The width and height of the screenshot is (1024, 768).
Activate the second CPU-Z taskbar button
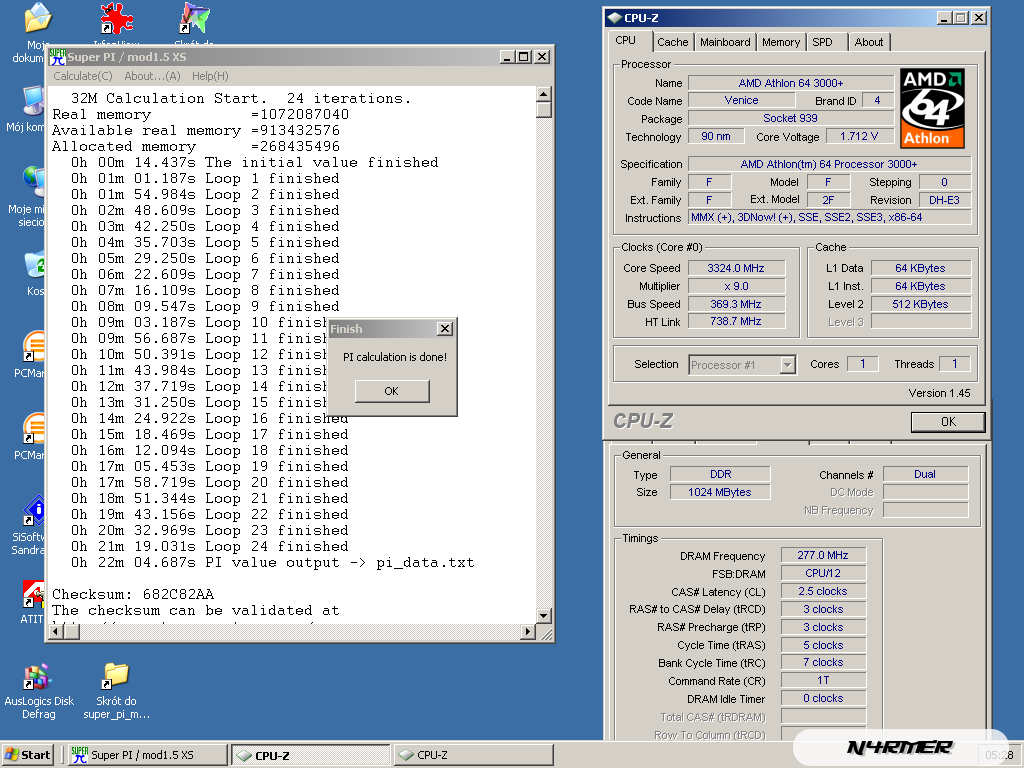click(x=473, y=755)
